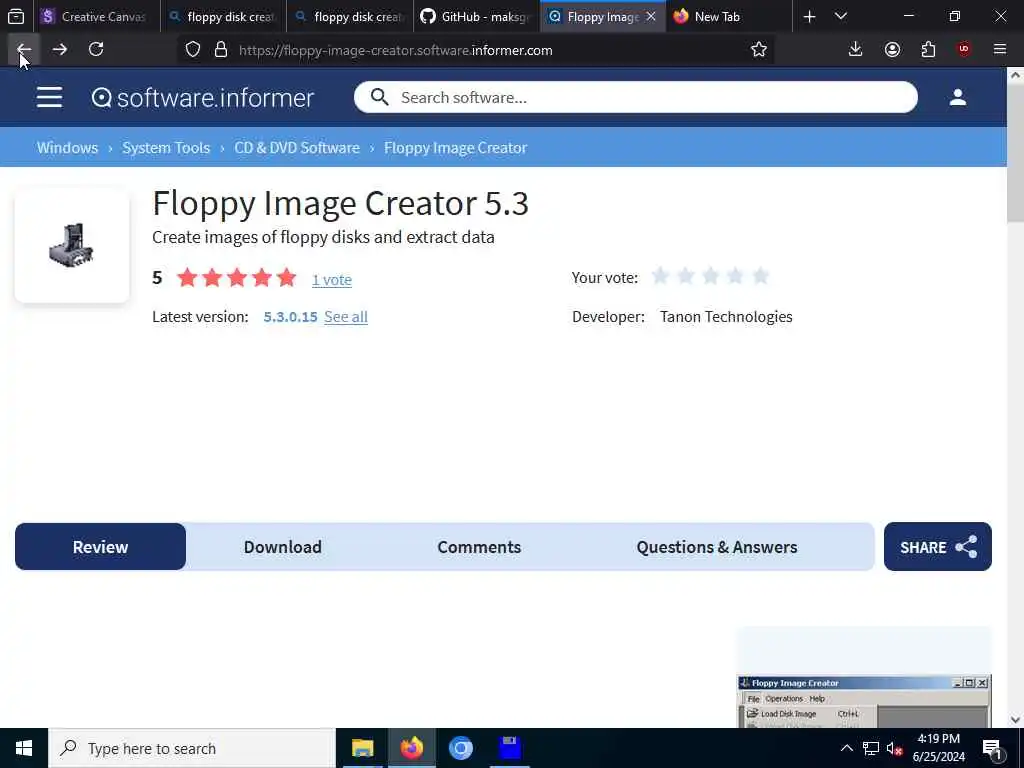Screen dimensions: 1024x768
Task: Click the Floppy Image Creator app icon
Action: [72, 246]
